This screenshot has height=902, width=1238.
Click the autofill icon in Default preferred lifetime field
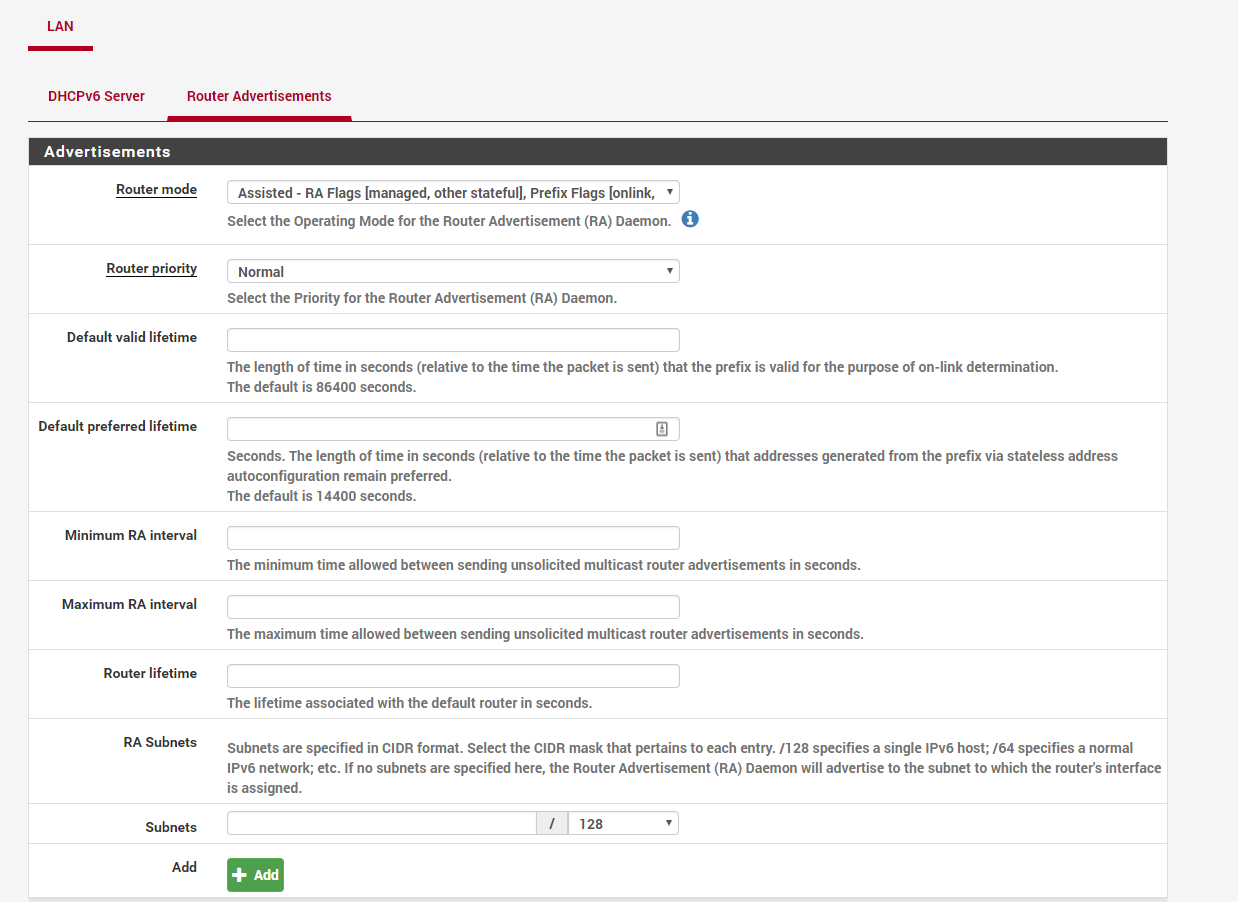[661, 429]
